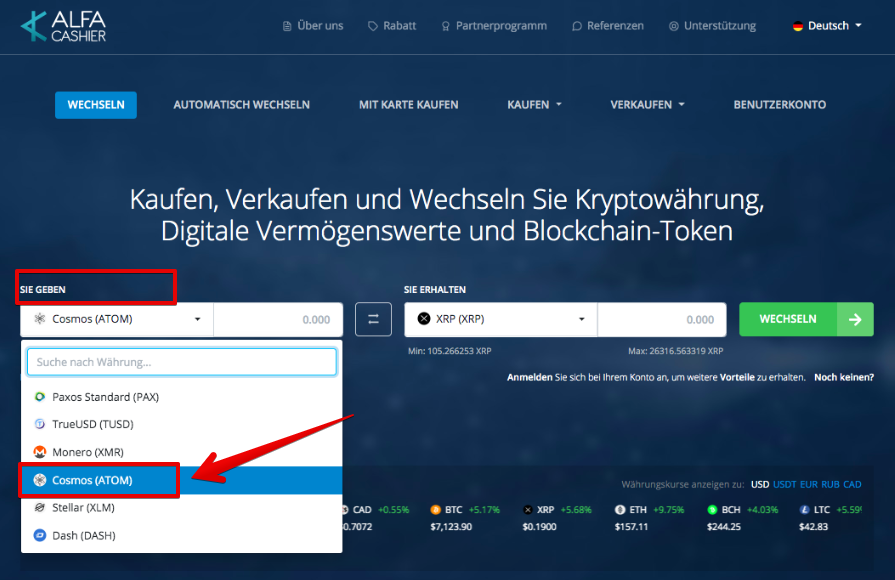The image size is (895, 580).
Task: Show rates in CAD
Action: 852,485
